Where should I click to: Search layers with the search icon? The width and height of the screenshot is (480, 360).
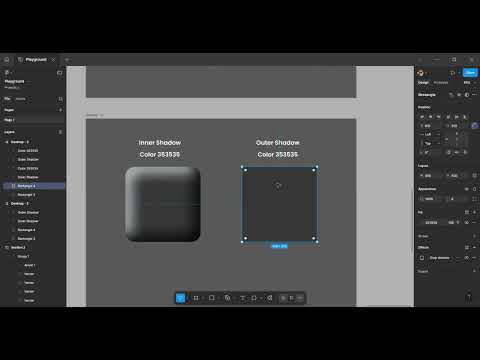[x=60, y=99]
